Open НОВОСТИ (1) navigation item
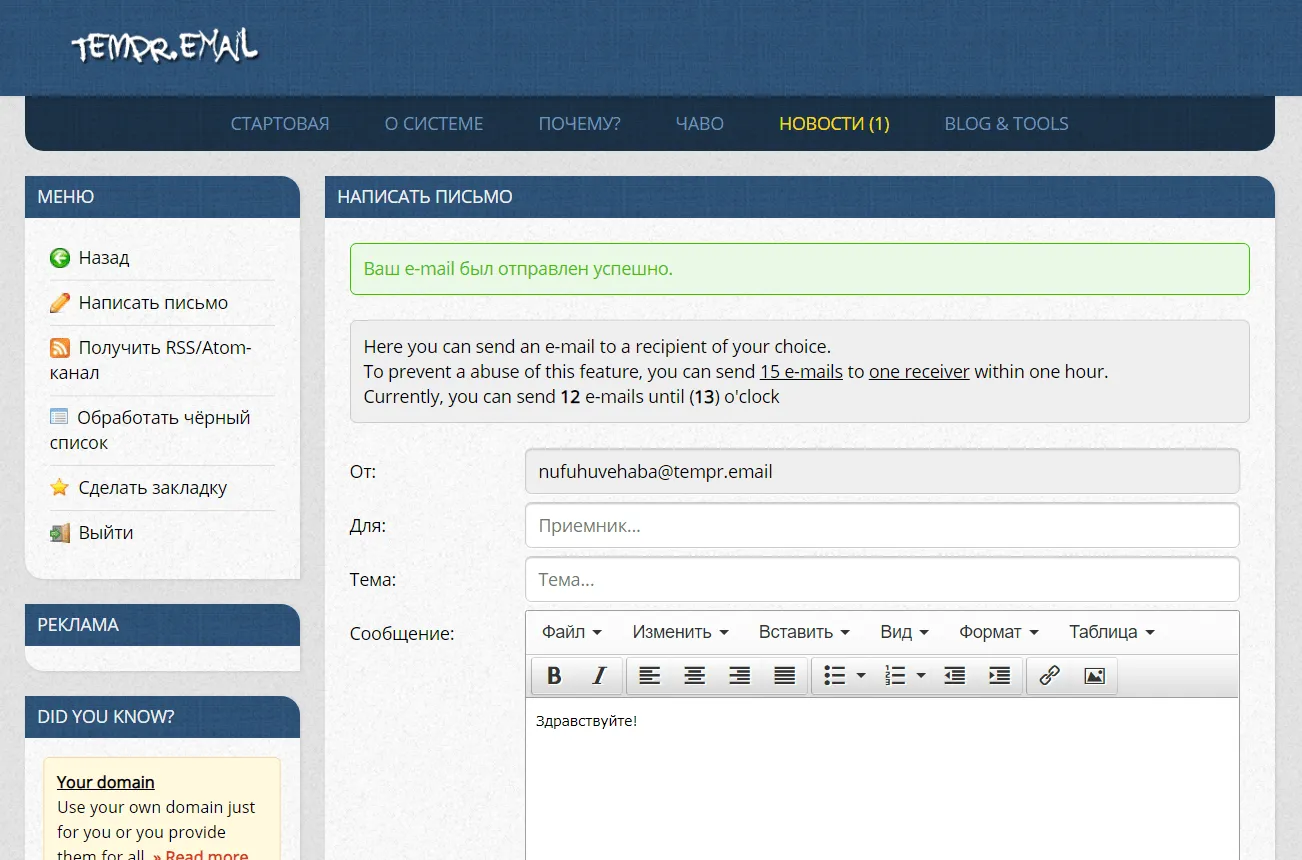This screenshot has width=1302, height=860. (x=834, y=124)
